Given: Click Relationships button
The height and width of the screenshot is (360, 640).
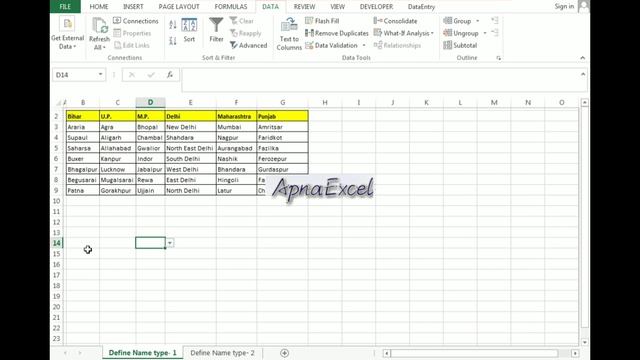Looking at the screenshot, I should coord(397,45).
